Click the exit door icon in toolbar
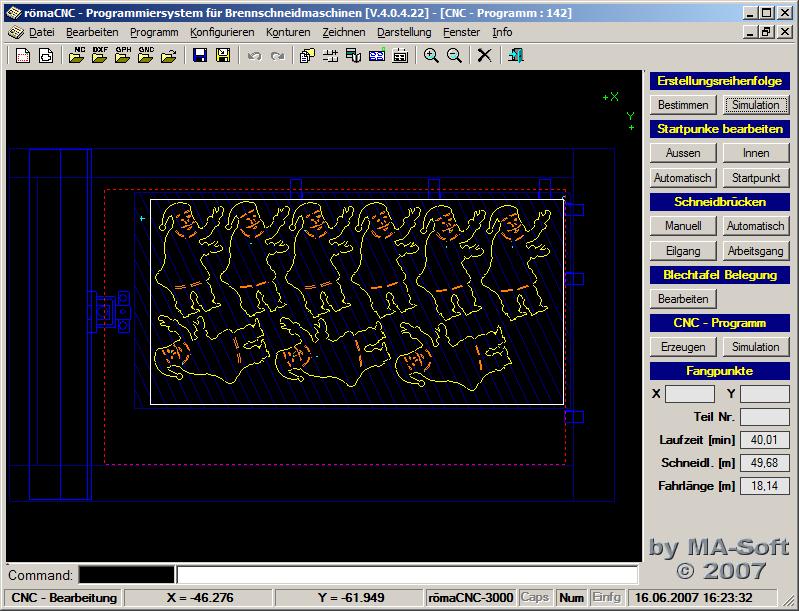The width and height of the screenshot is (799, 611). point(516,56)
